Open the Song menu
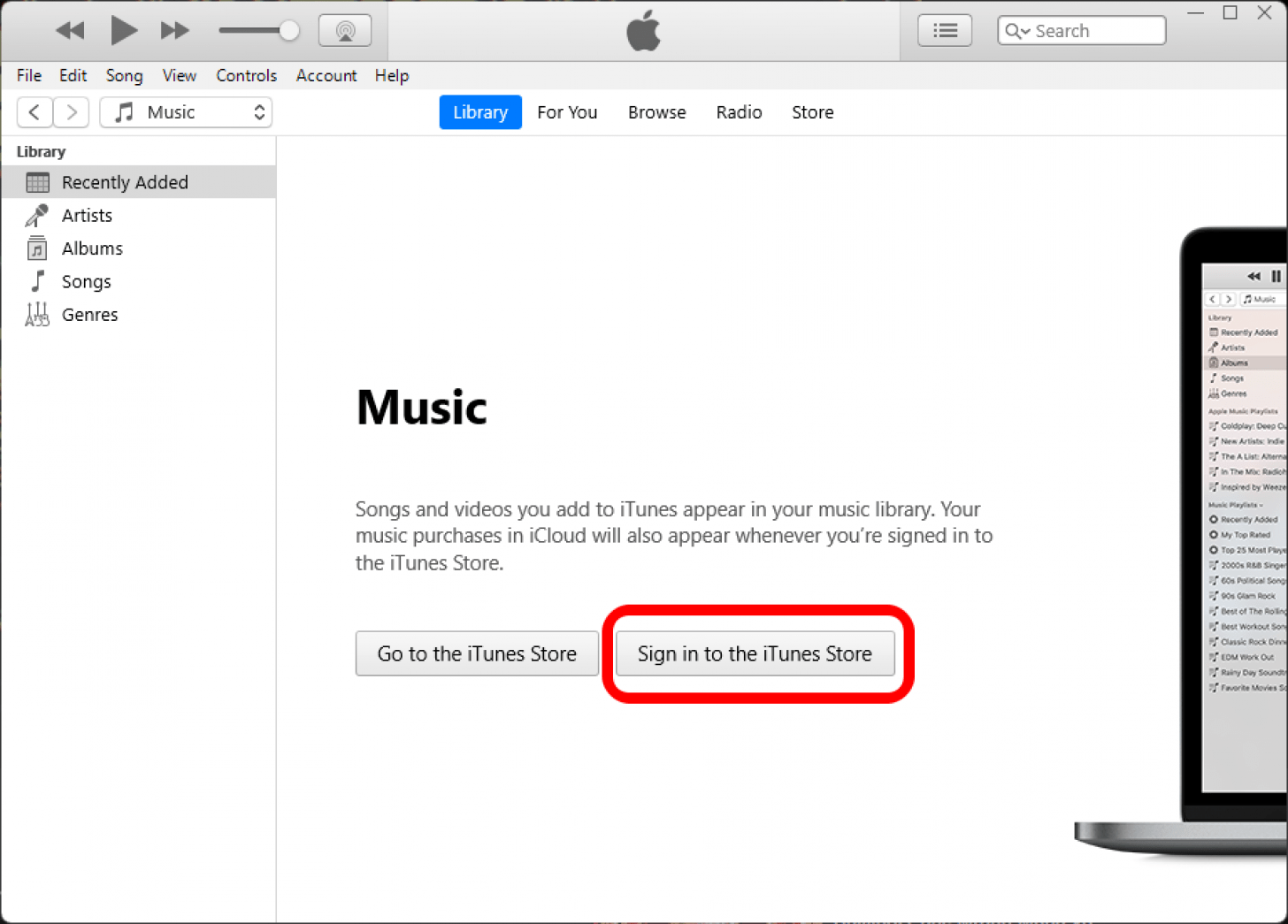Screen dimensions: 1288x924 click(124, 76)
